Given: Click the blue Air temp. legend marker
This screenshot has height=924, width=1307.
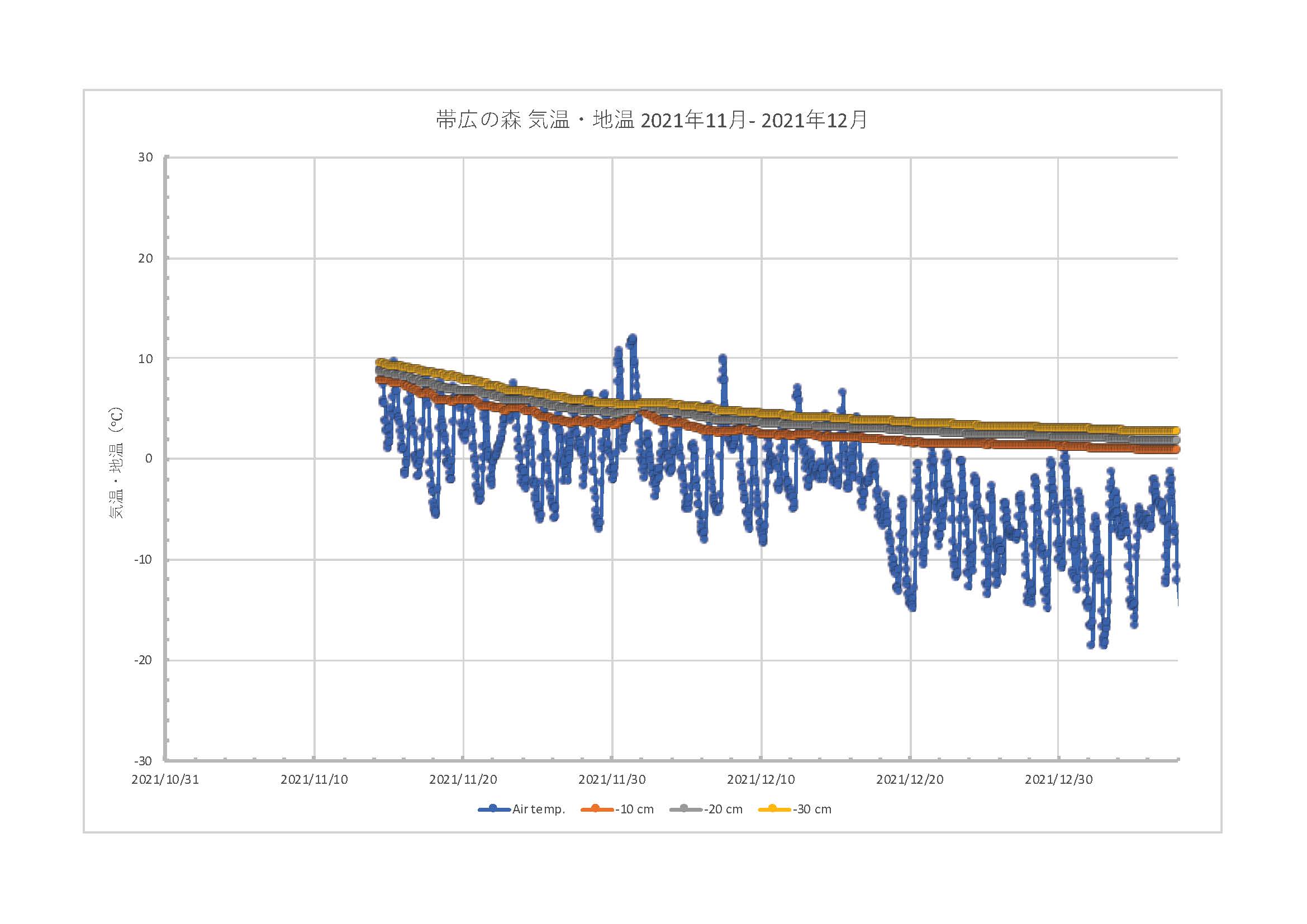Looking at the screenshot, I should [x=493, y=808].
